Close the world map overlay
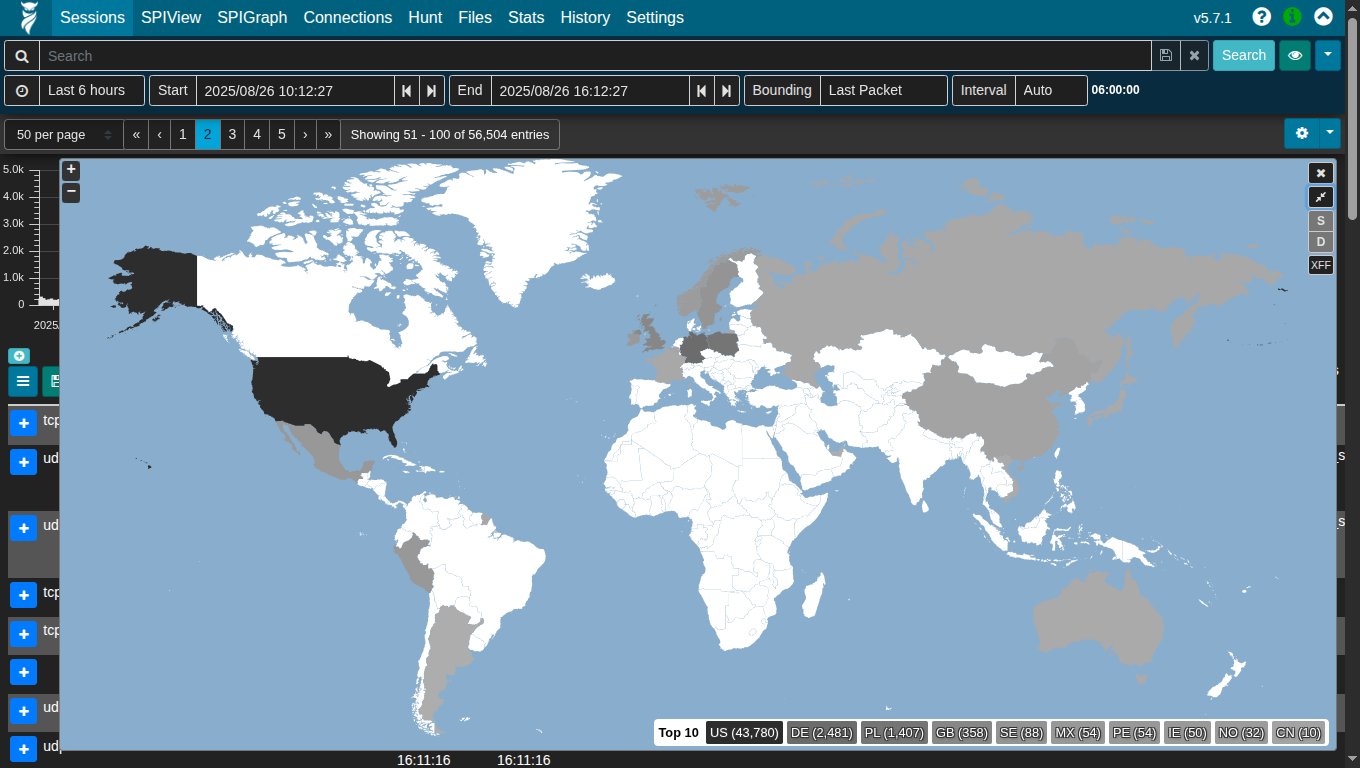The width and height of the screenshot is (1360, 768). [x=1321, y=173]
